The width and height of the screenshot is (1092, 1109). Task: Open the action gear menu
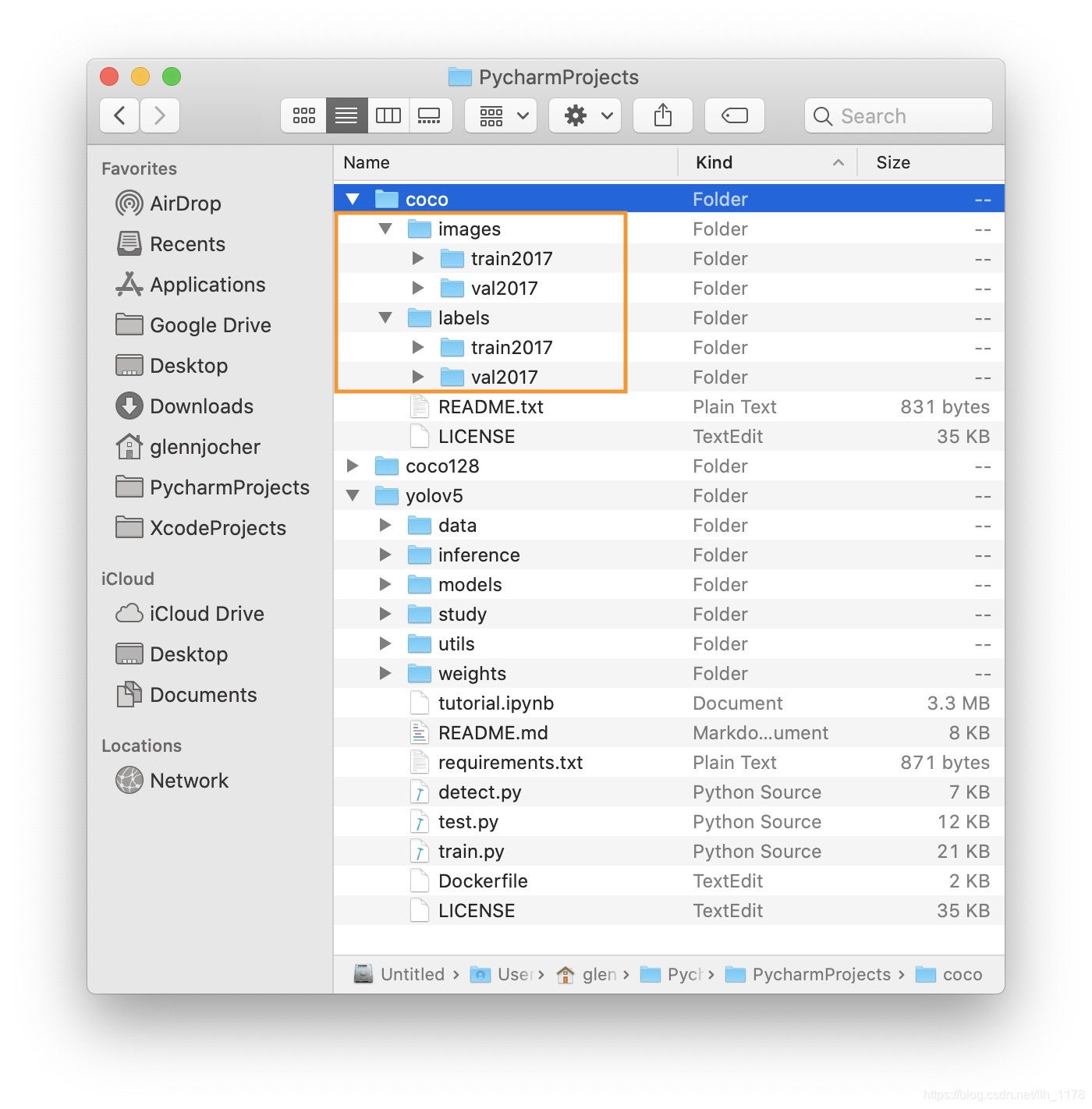pos(584,115)
